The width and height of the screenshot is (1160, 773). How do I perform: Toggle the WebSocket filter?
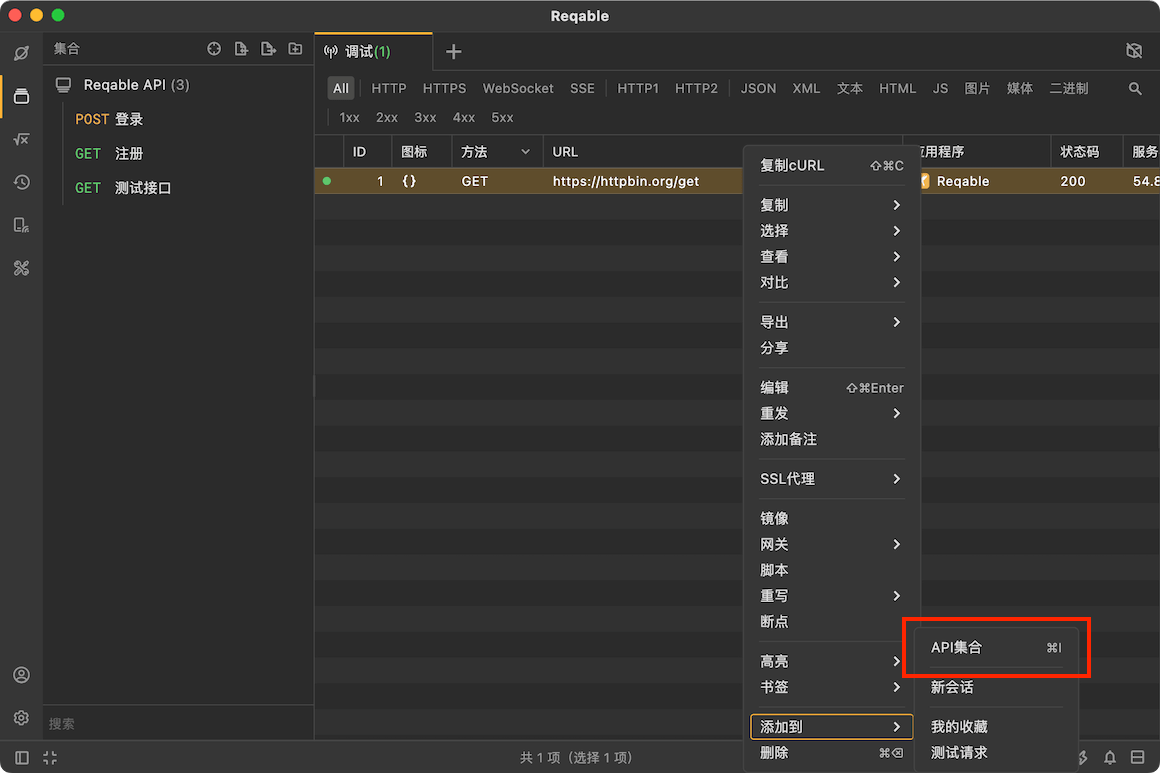518,88
